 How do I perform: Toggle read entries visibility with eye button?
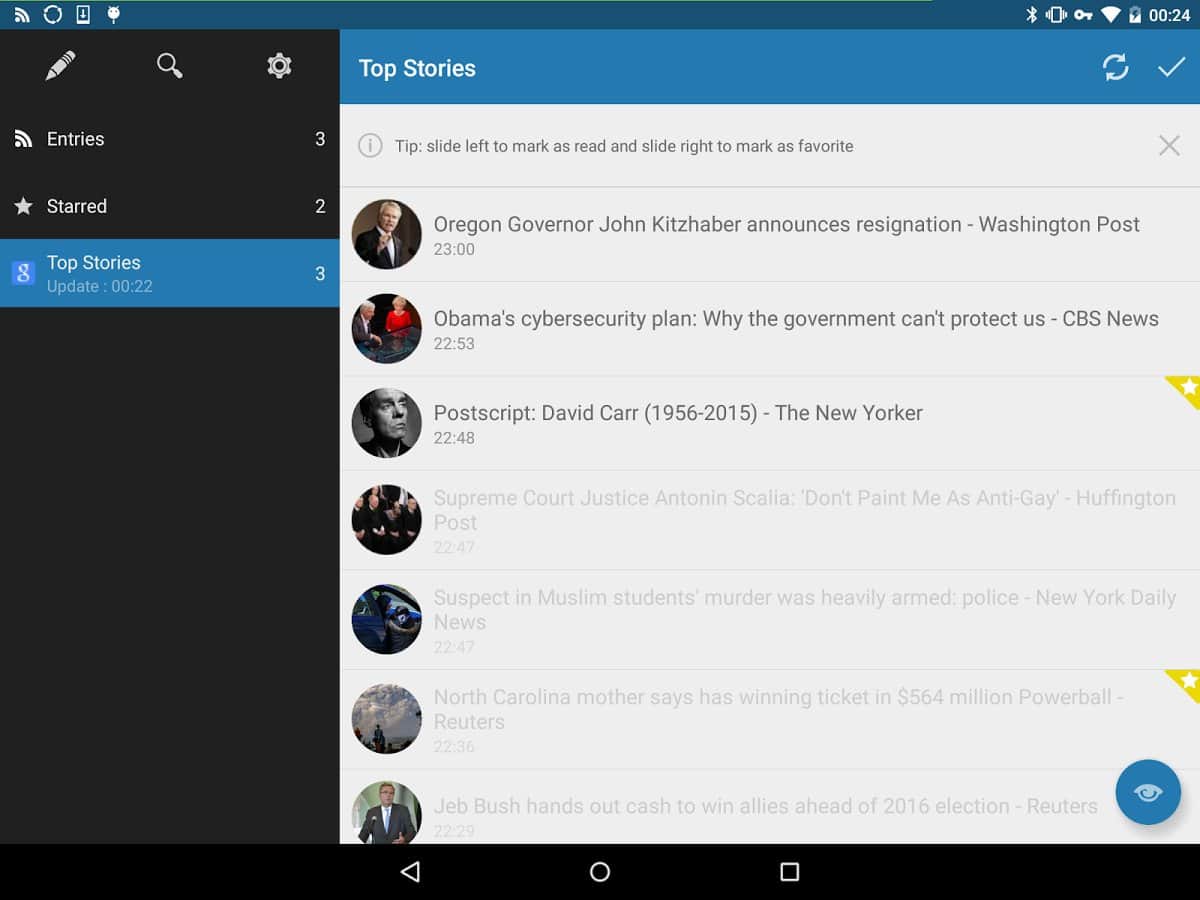pos(1148,792)
